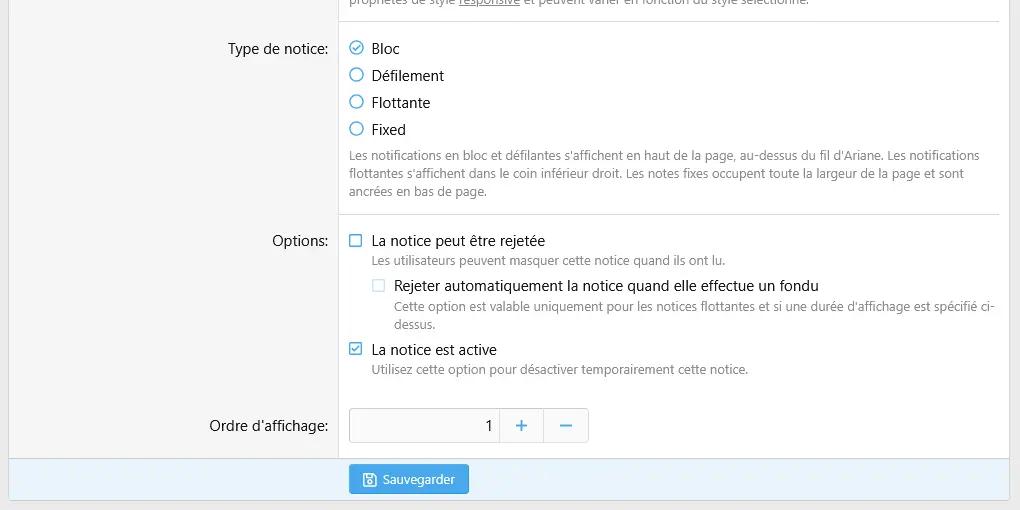1020x510 pixels.
Task: Tick "Rejeter automatiquement la notice" checkbox
Action: point(379,286)
